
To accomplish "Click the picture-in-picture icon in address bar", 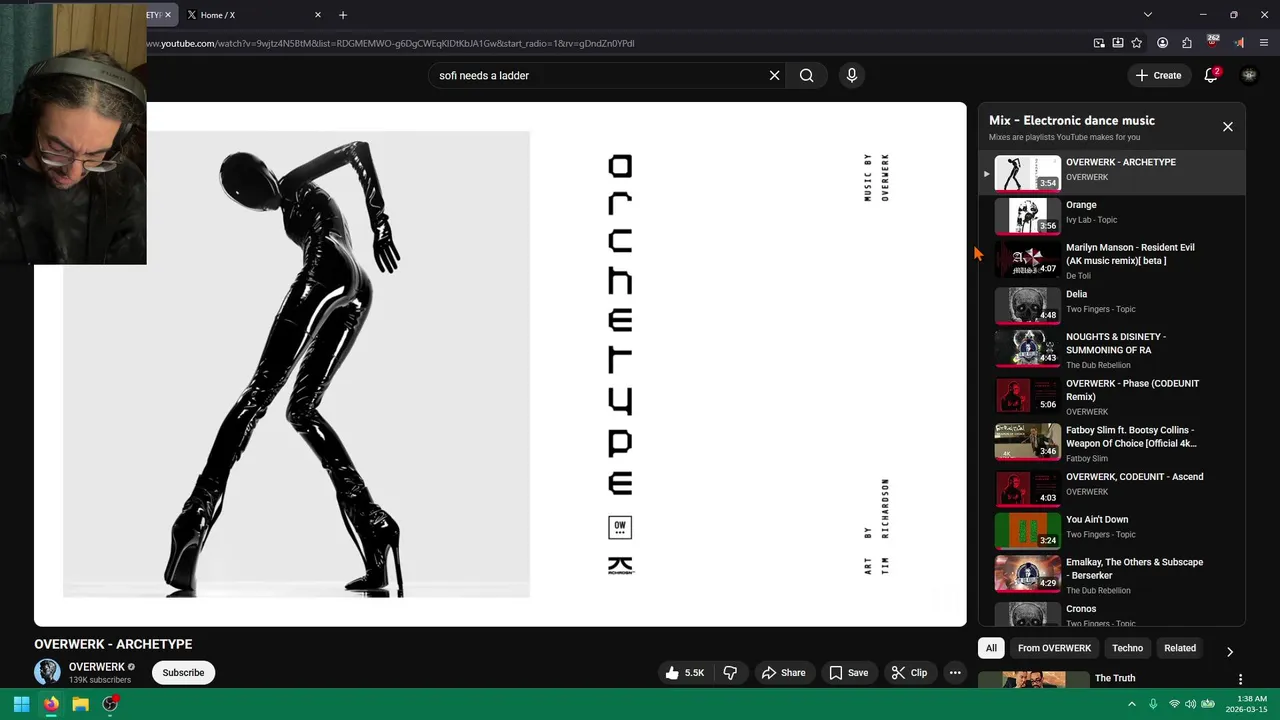I will point(1099,43).
